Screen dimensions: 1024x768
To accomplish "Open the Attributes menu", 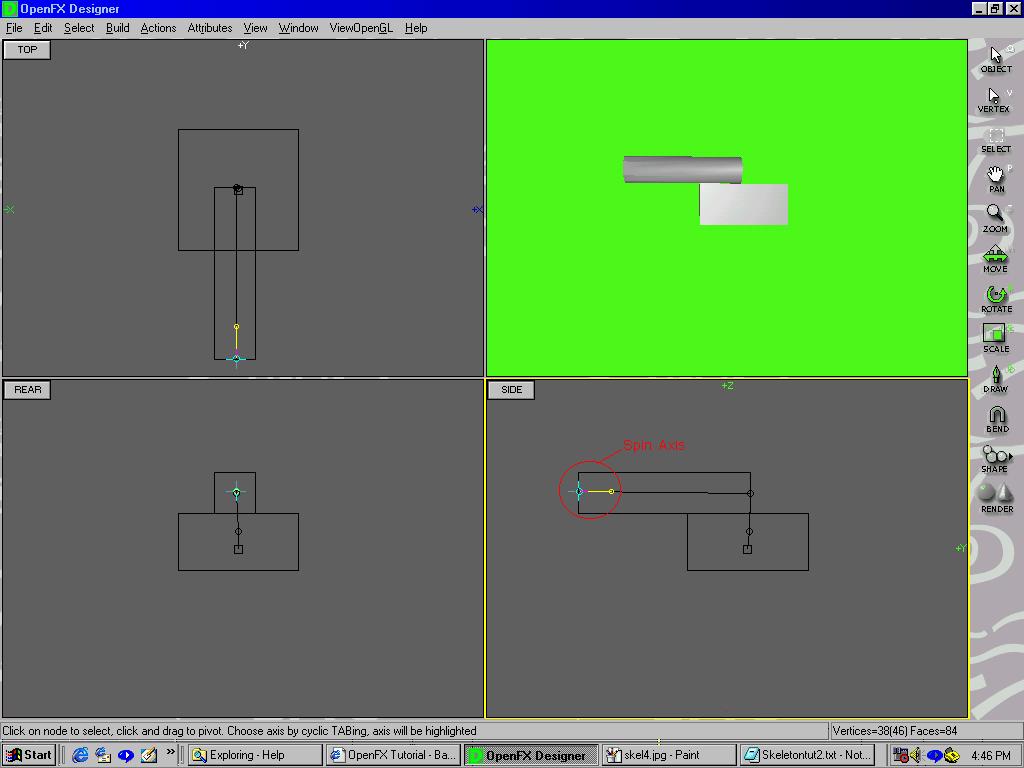I will tap(209, 28).
